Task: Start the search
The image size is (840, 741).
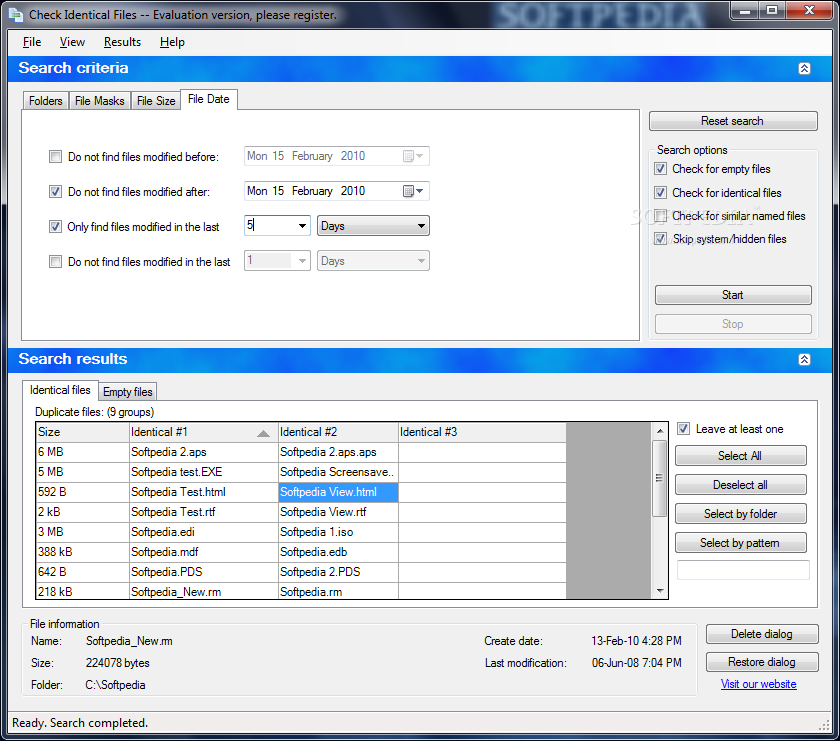Action: coord(732,295)
